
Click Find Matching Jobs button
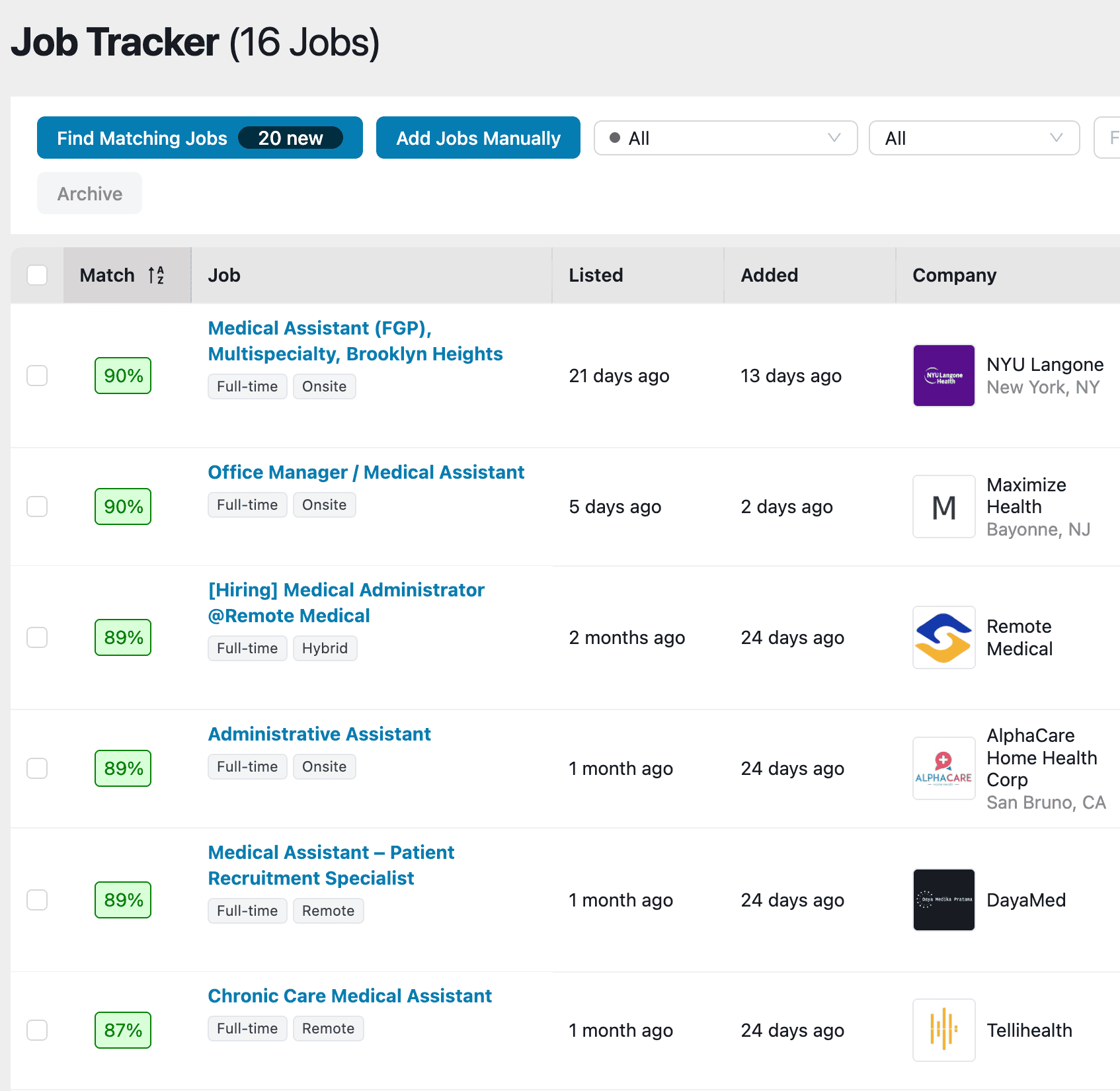tap(200, 138)
